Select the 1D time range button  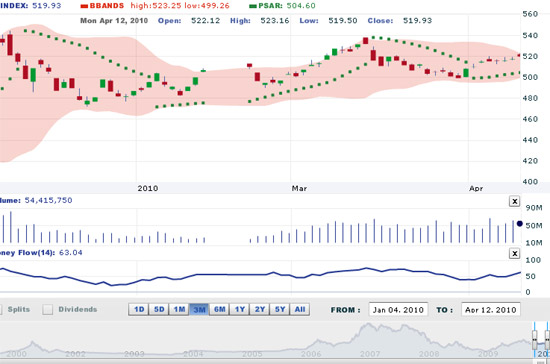pyautogui.click(x=139, y=309)
